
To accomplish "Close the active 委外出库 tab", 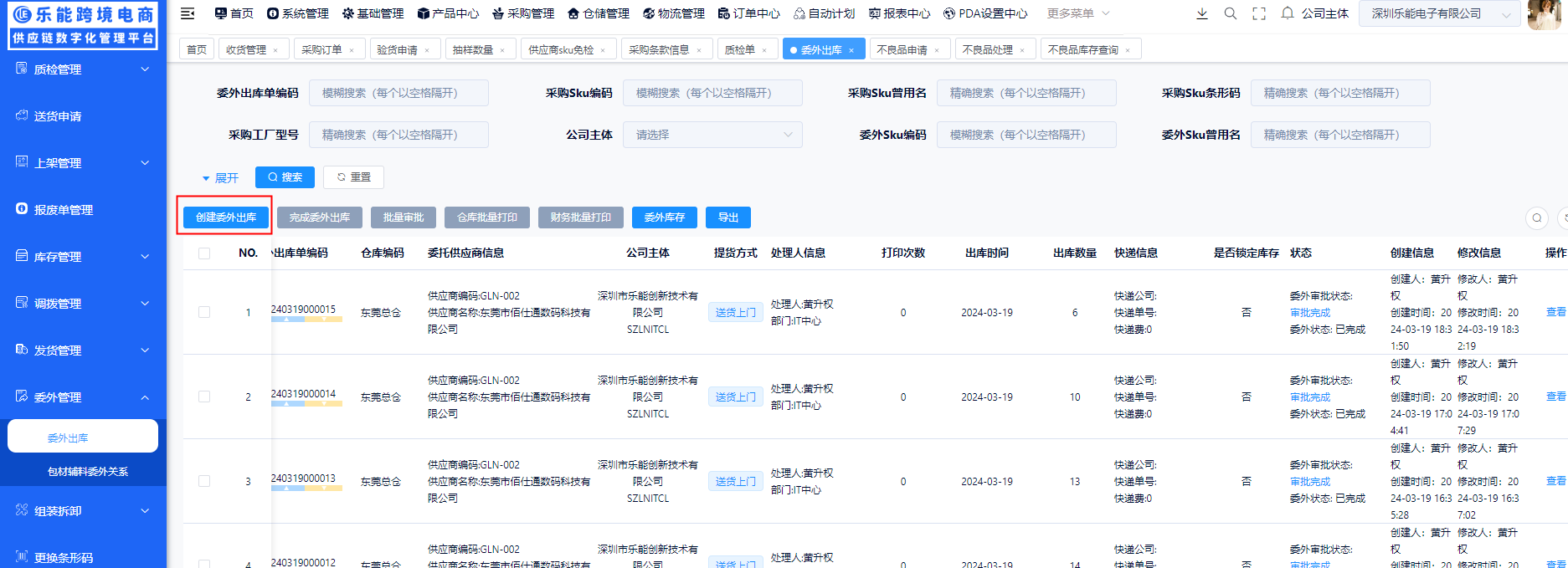I will click(851, 50).
